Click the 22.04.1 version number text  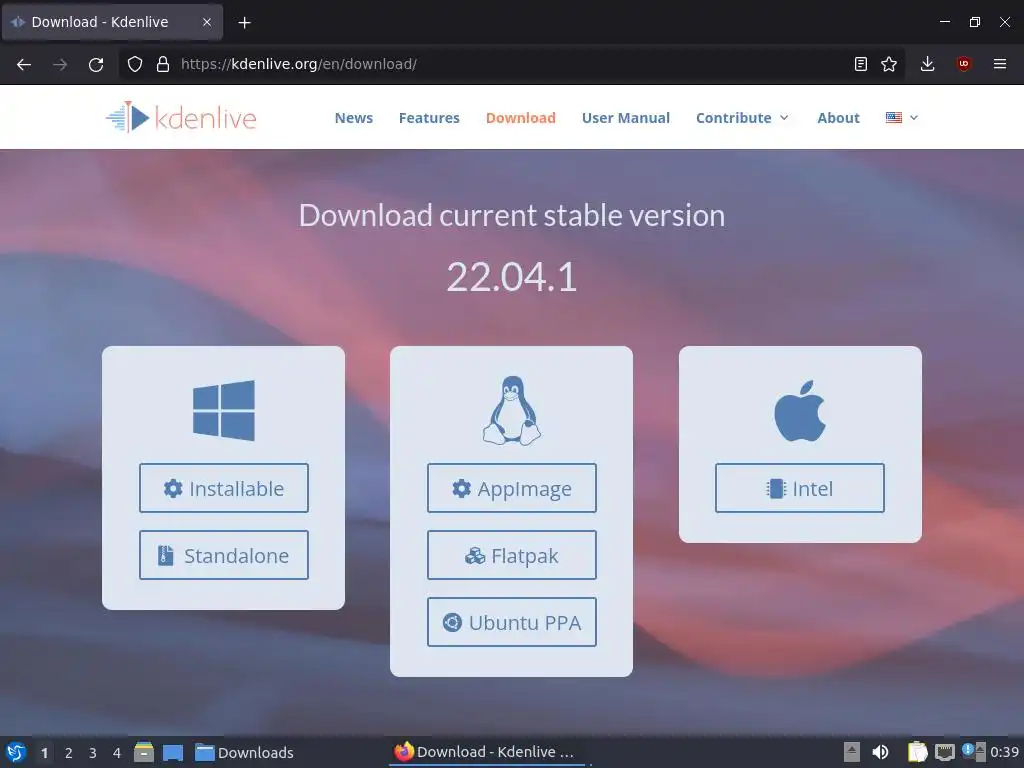(x=512, y=276)
